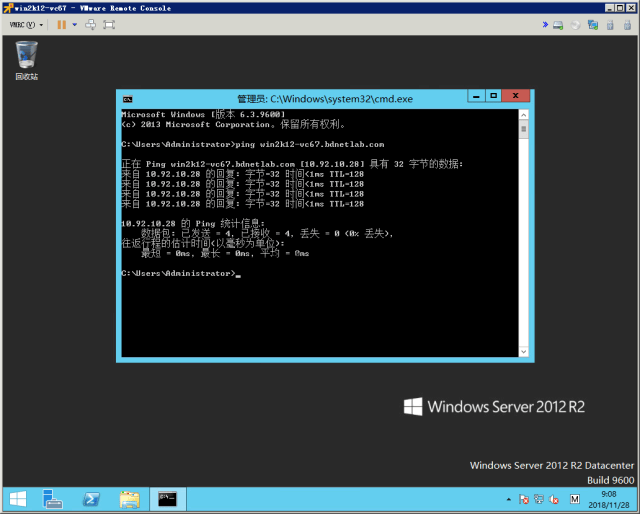Screen dimensions: 640x514
Task: Click the Send Ctrl+Alt+Del toolbar icon
Action: tap(91, 25)
